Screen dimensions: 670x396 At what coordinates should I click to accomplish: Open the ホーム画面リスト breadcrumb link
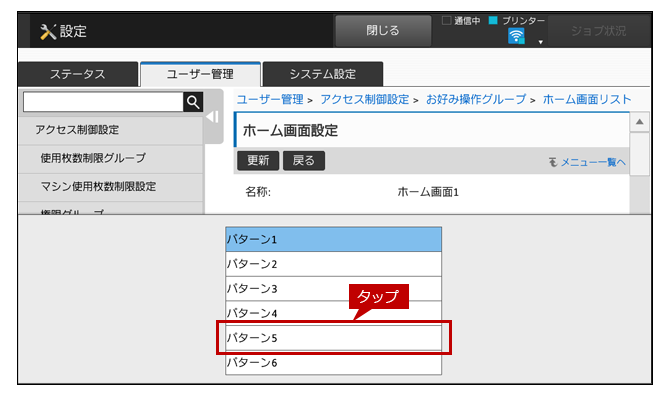pos(587,100)
